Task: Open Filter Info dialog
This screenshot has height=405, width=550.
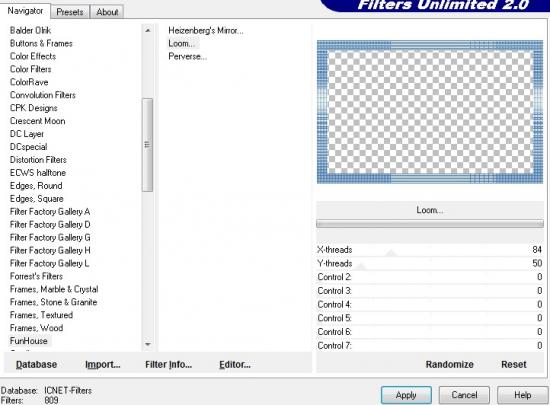Action: pyautogui.click(x=168, y=365)
